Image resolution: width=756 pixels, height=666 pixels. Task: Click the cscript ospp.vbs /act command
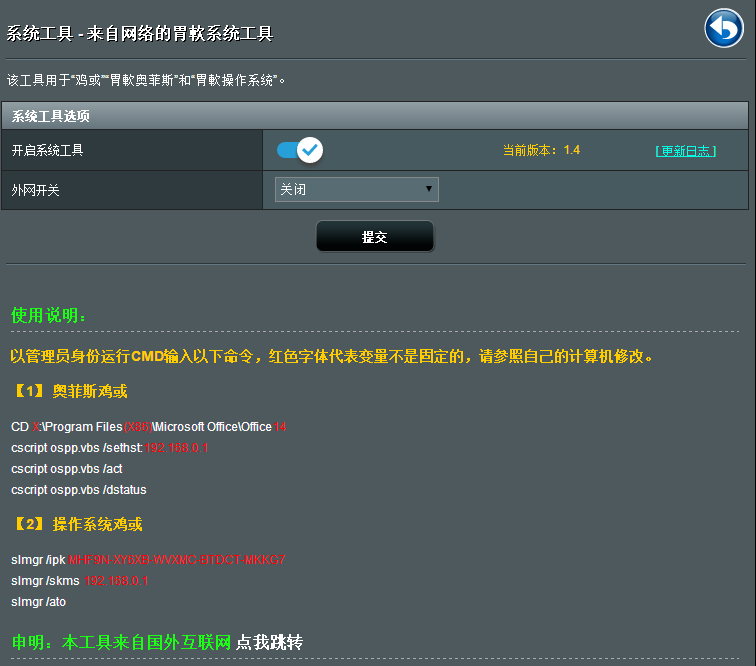[x=67, y=469]
